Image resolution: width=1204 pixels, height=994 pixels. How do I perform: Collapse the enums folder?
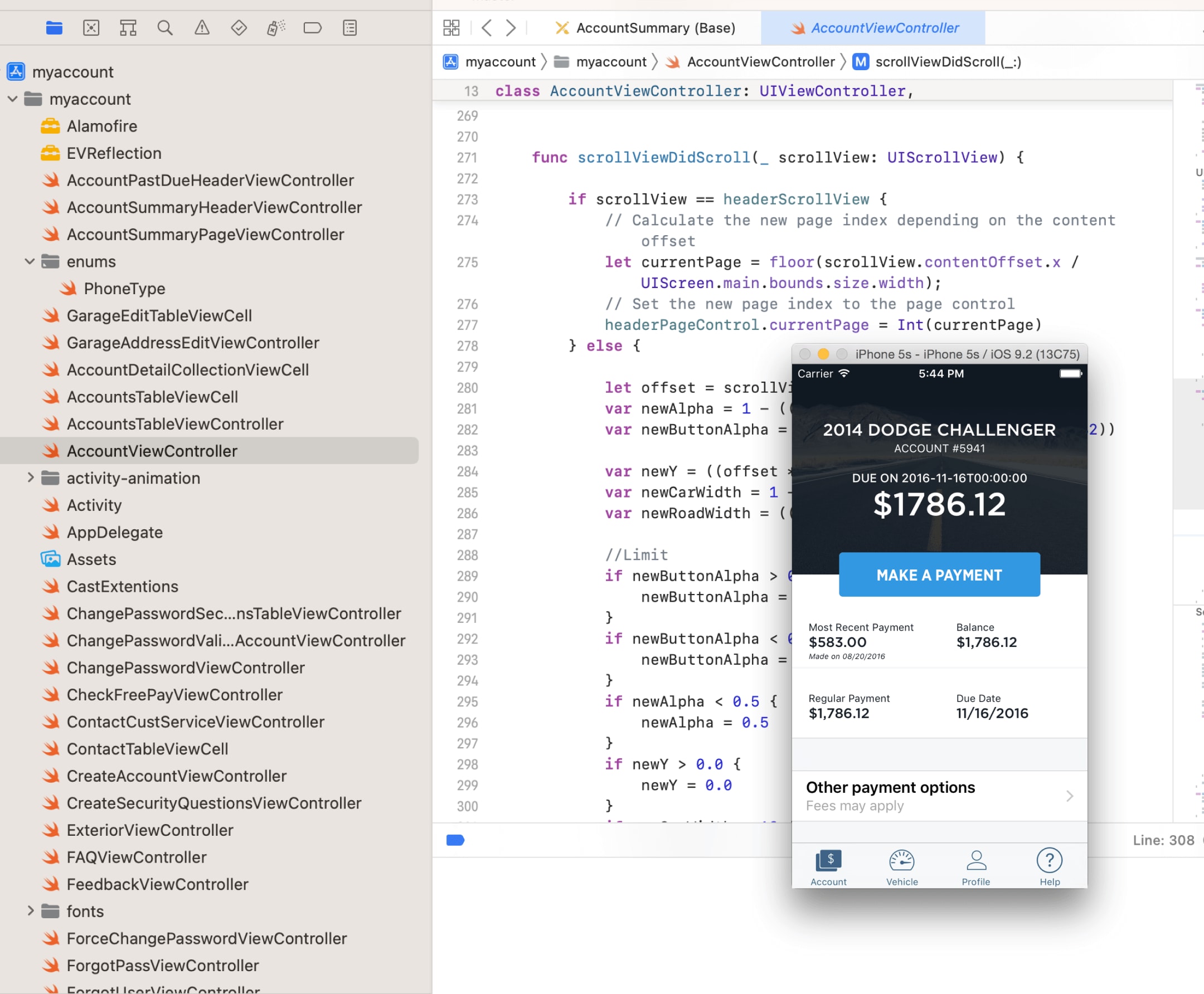(30, 261)
